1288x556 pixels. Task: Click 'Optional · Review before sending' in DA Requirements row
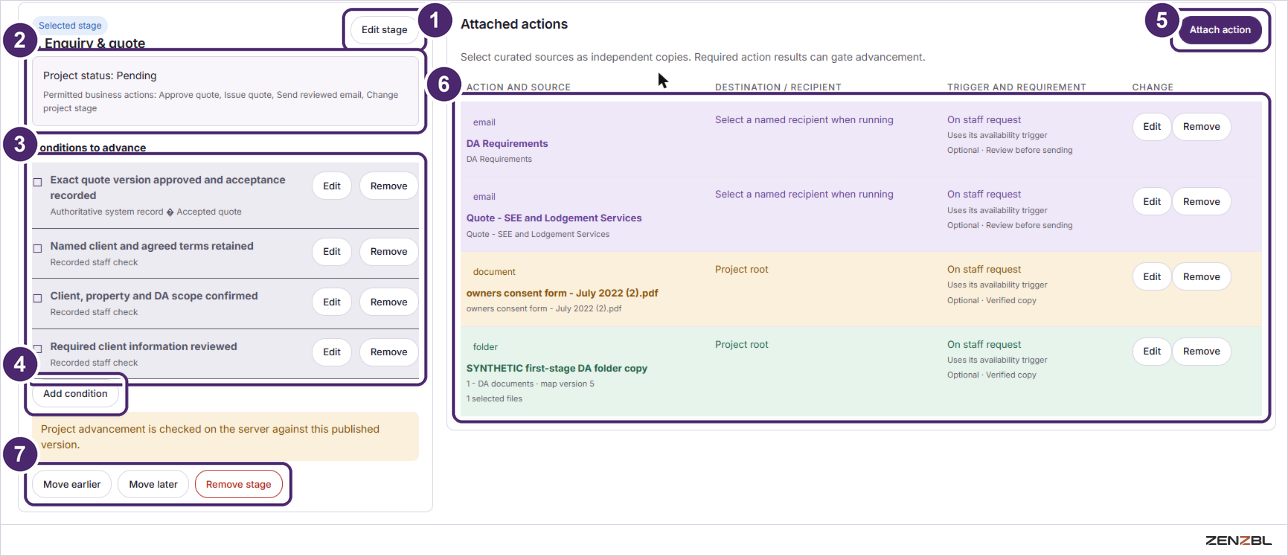click(1010, 151)
